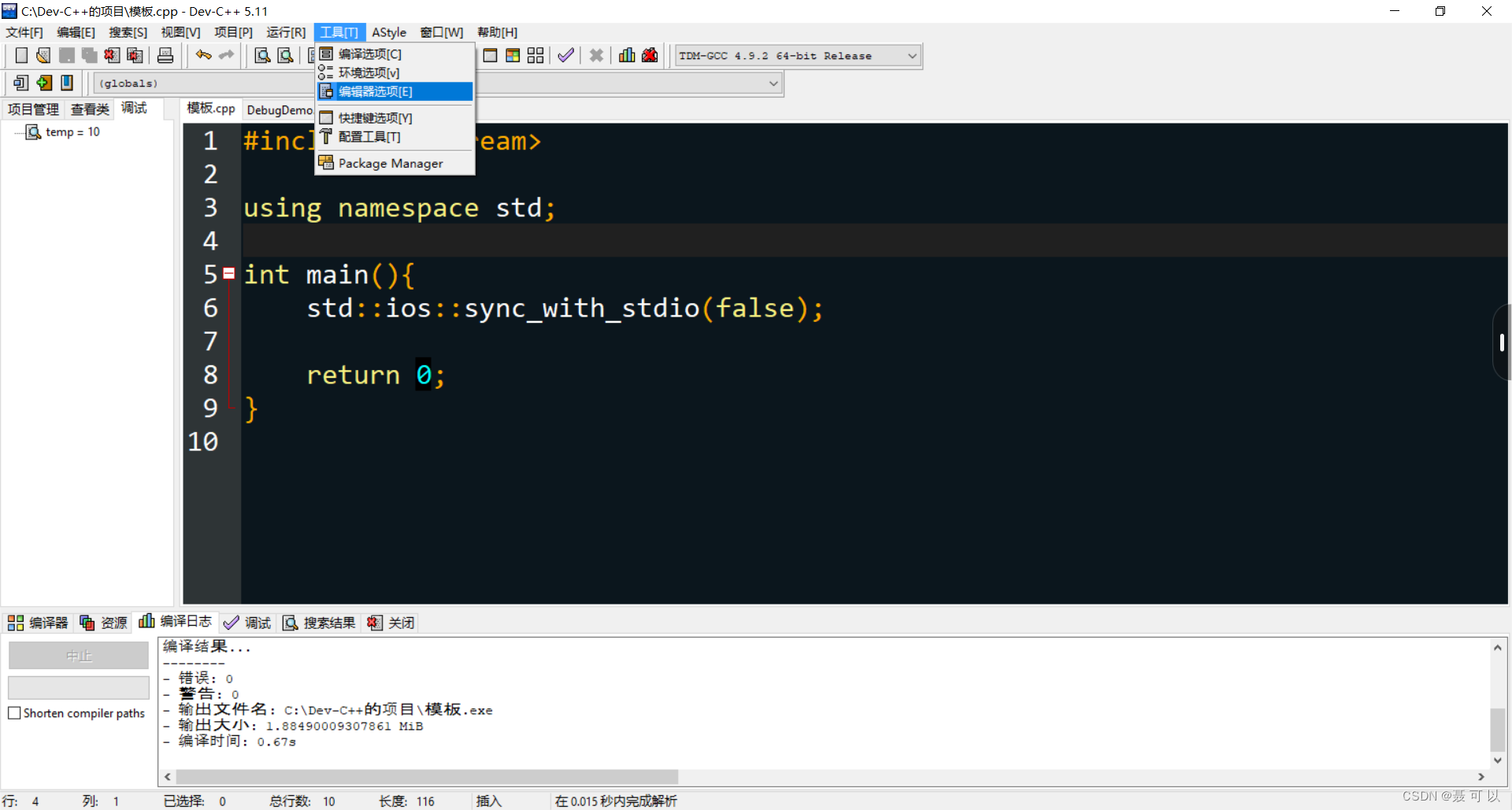Open the Find dialog with the magnifier icon
This screenshot has height=810, width=1512.
pyautogui.click(x=262, y=55)
